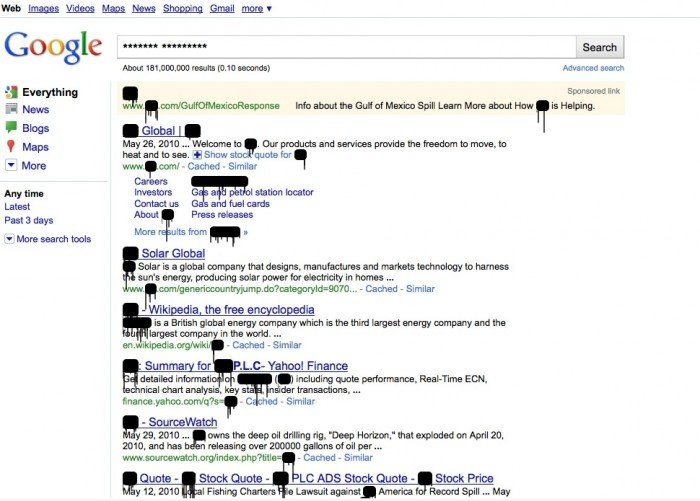The image size is (700, 501).
Task: Open Videos in top navigation
Action: pyautogui.click(x=80, y=8)
